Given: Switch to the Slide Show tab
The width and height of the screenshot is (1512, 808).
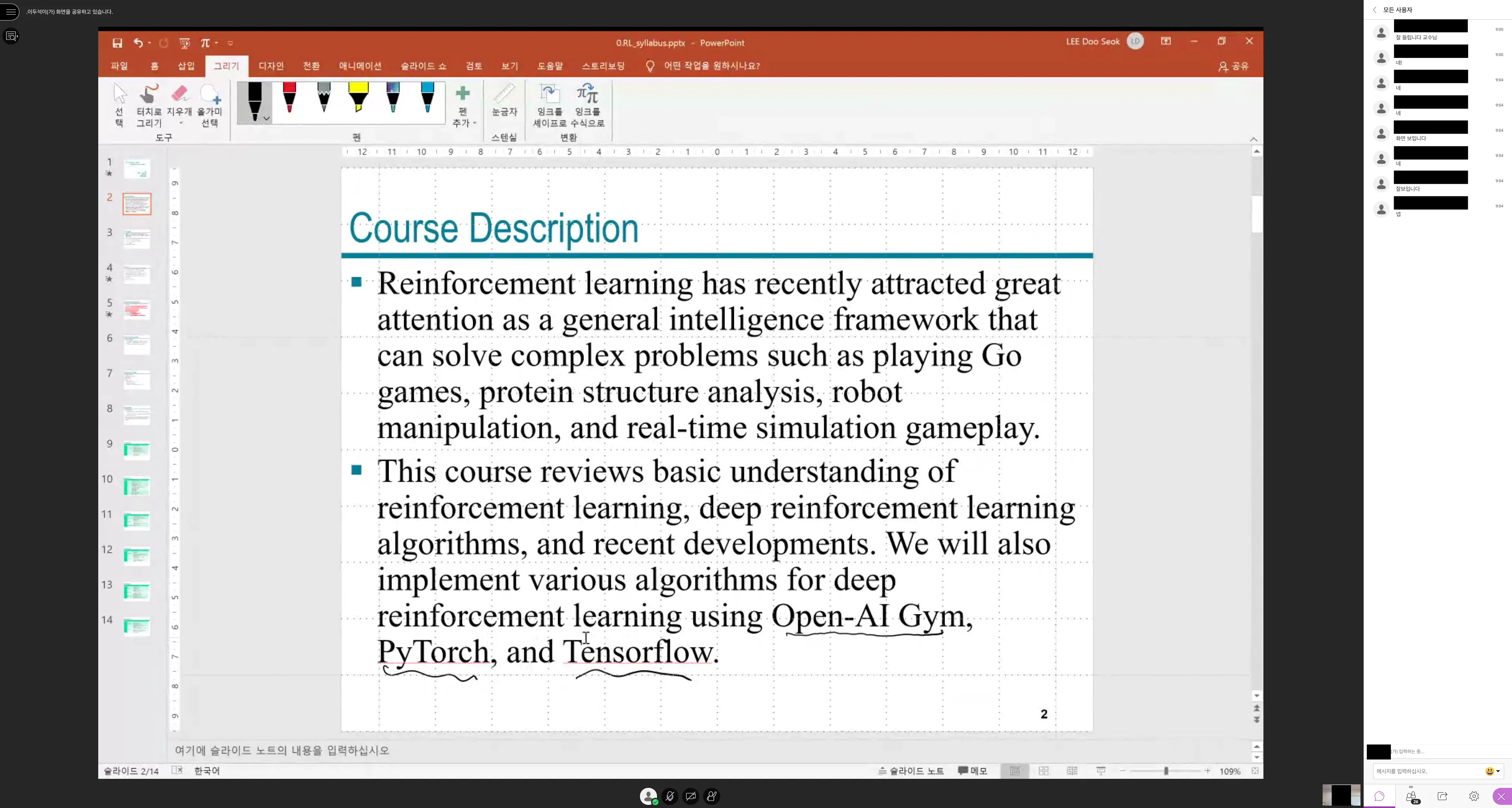Looking at the screenshot, I should tap(423, 66).
